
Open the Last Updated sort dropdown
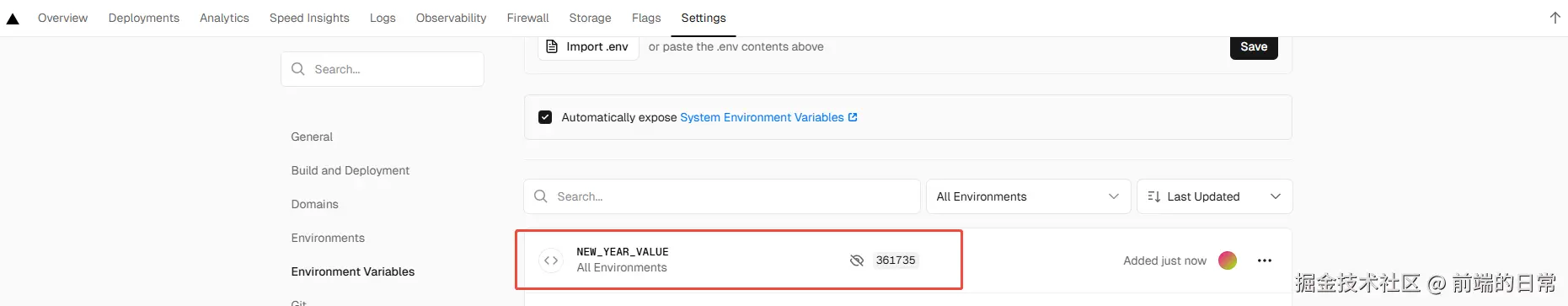point(1214,196)
